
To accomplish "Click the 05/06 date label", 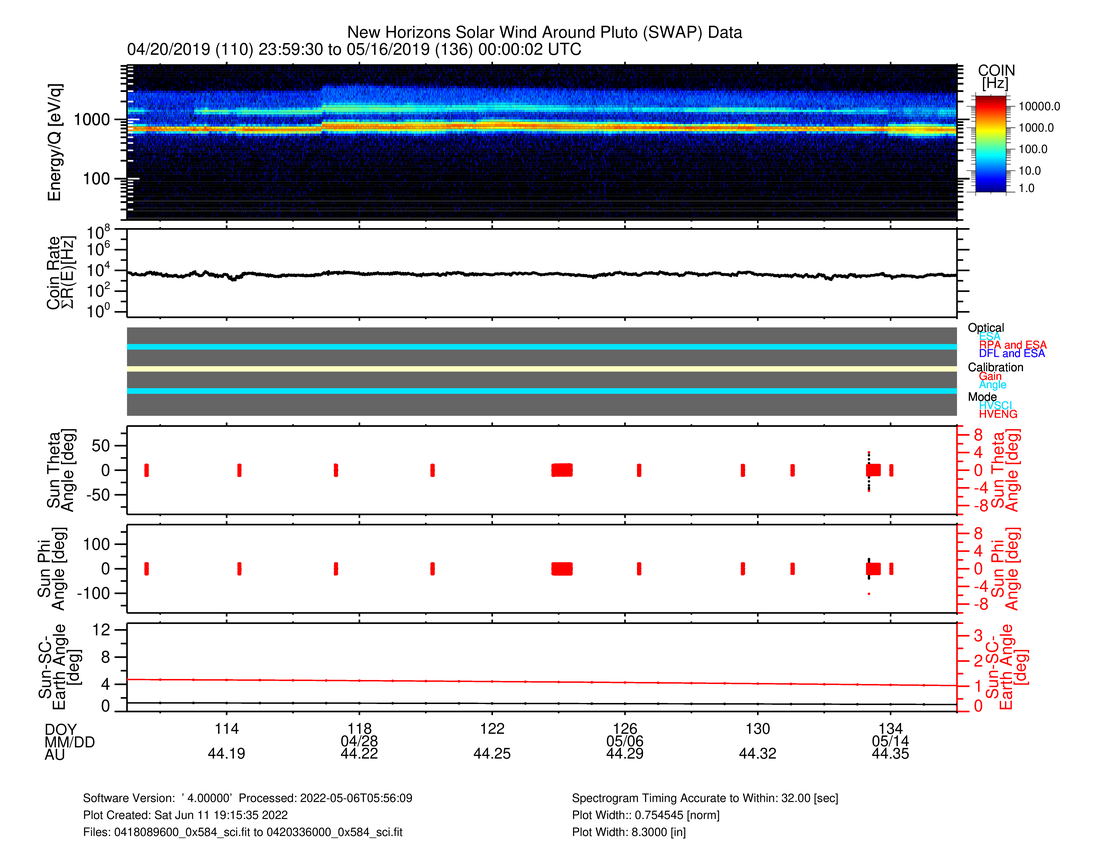I will [x=624, y=741].
